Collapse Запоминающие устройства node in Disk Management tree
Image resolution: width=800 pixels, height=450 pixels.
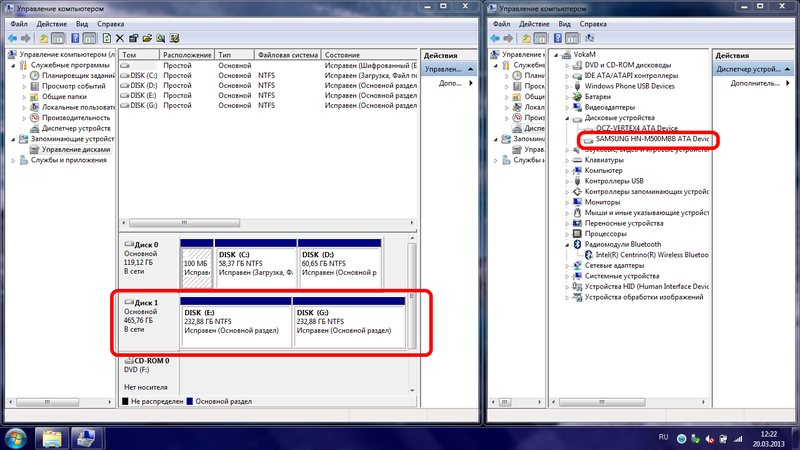[14, 139]
